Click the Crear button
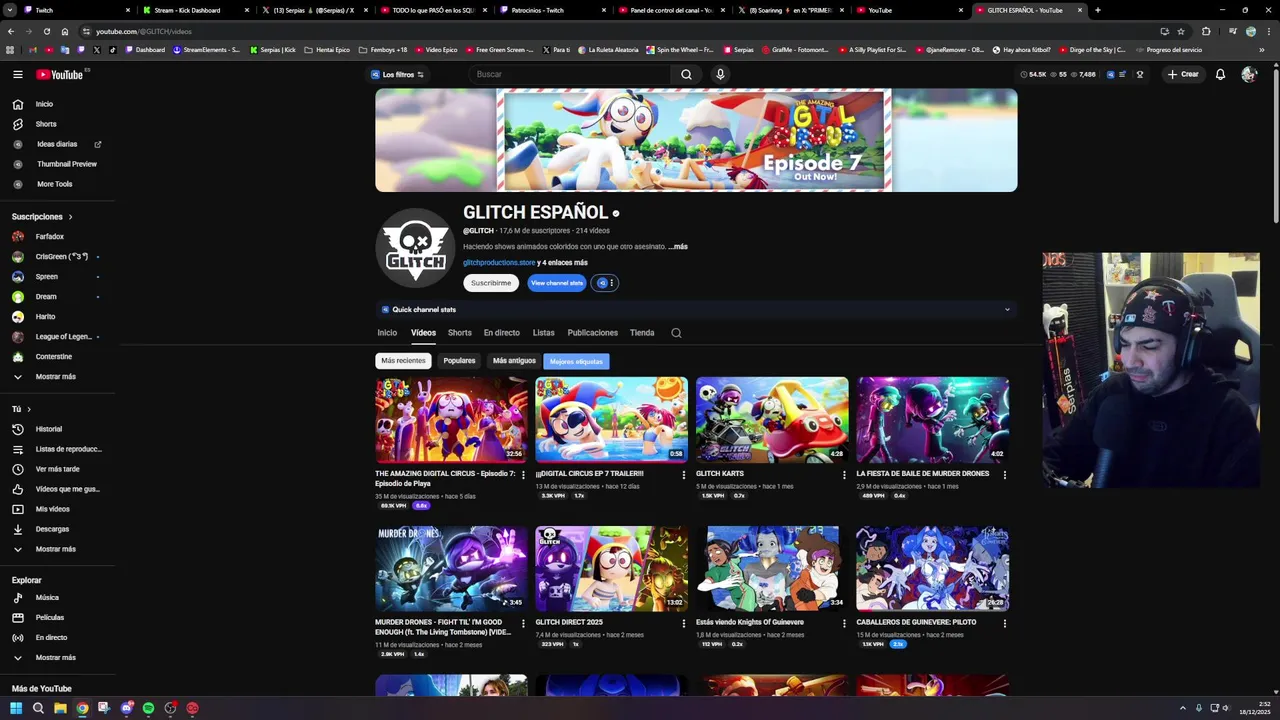 pos(1183,74)
